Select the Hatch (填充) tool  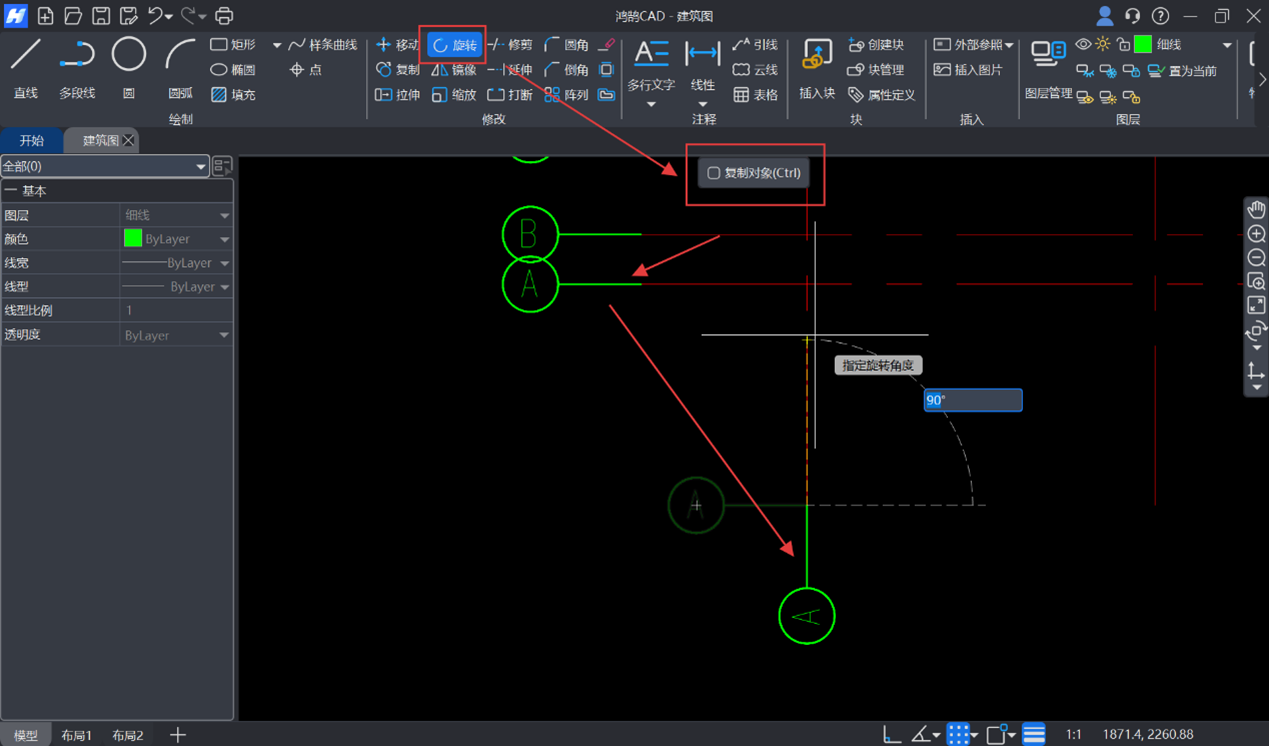pos(233,95)
